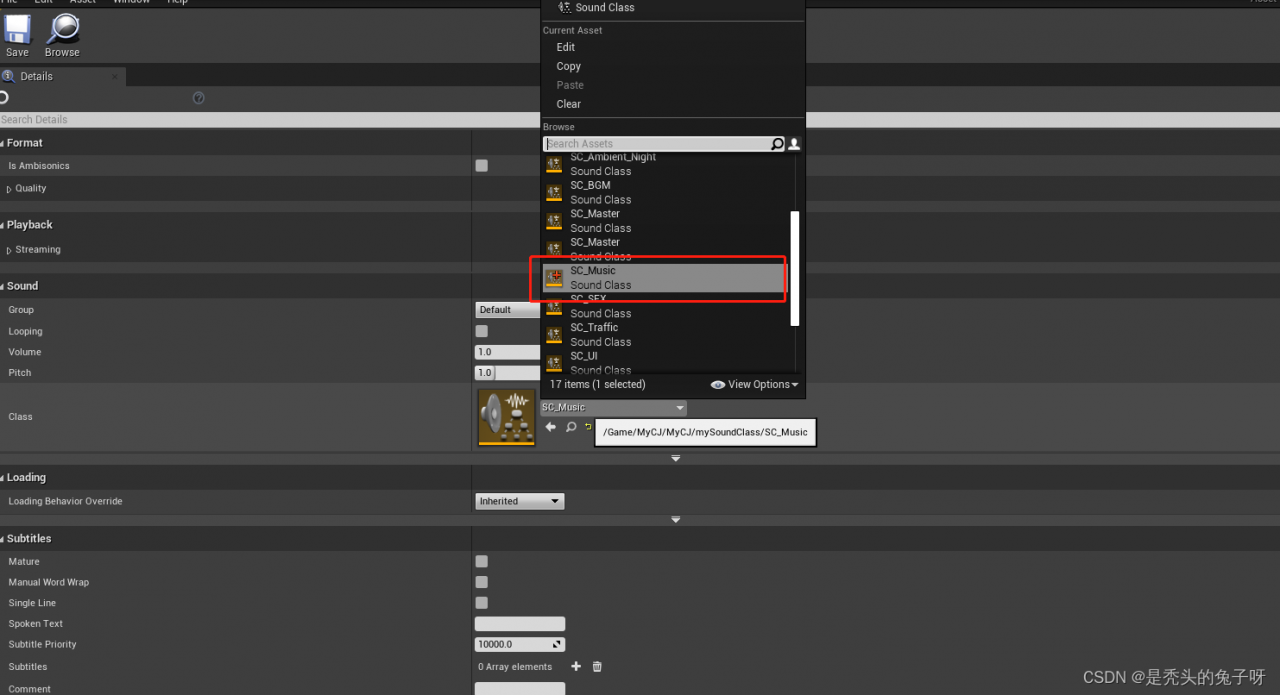
Task: Expand the Quality section
Action: point(10,189)
